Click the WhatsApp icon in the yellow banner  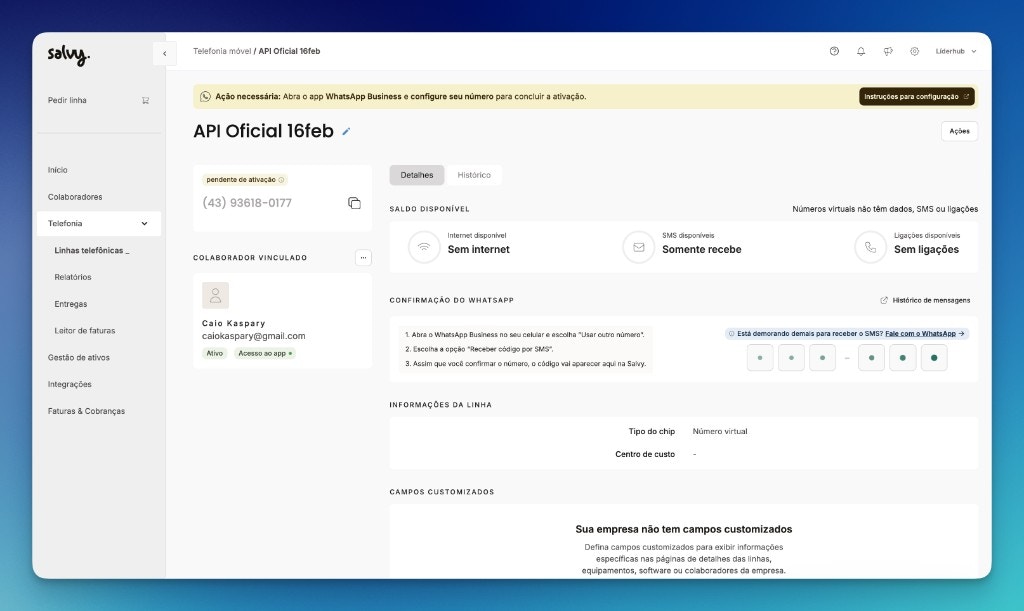(x=205, y=97)
